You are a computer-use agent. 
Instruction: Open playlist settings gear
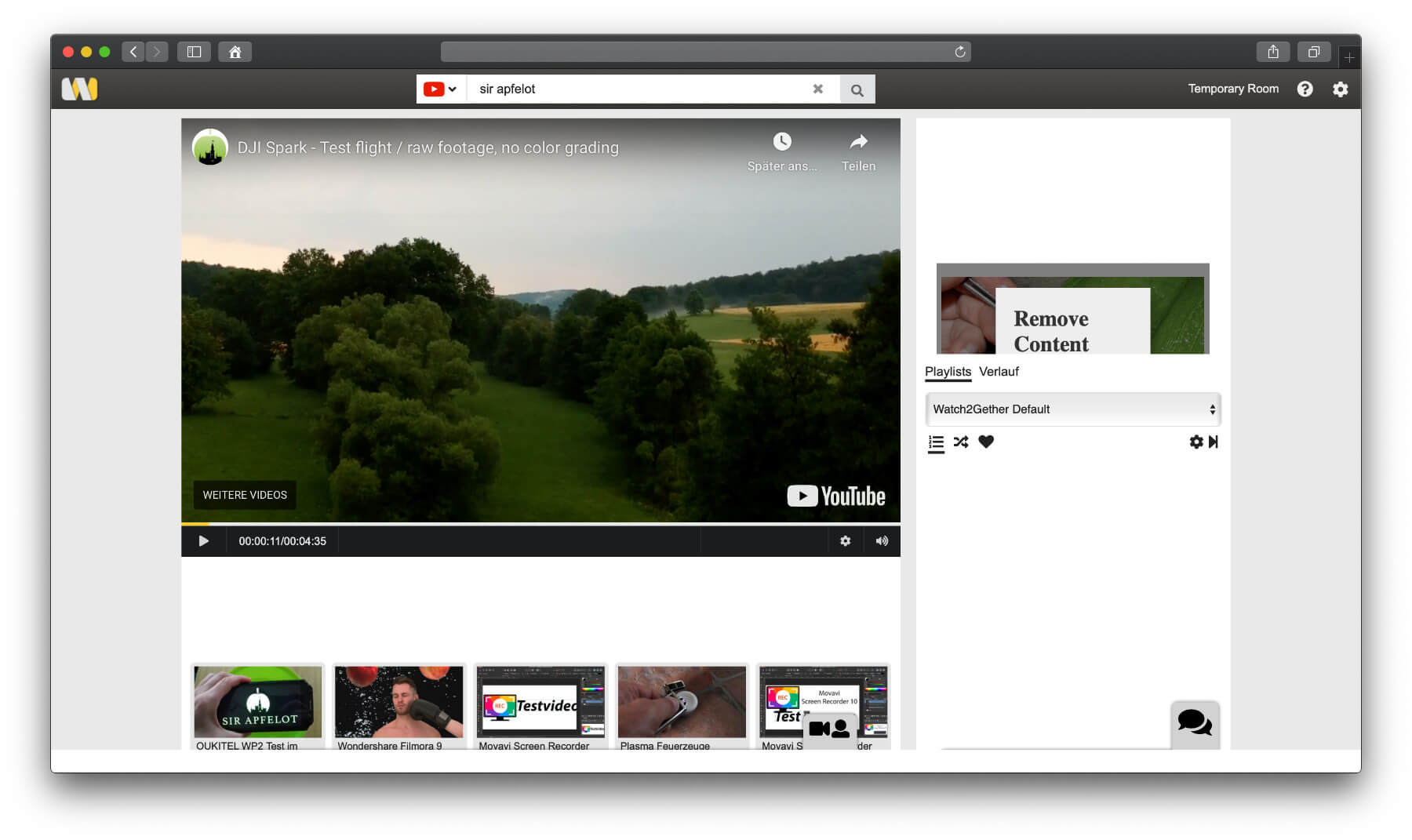pos(1195,442)
